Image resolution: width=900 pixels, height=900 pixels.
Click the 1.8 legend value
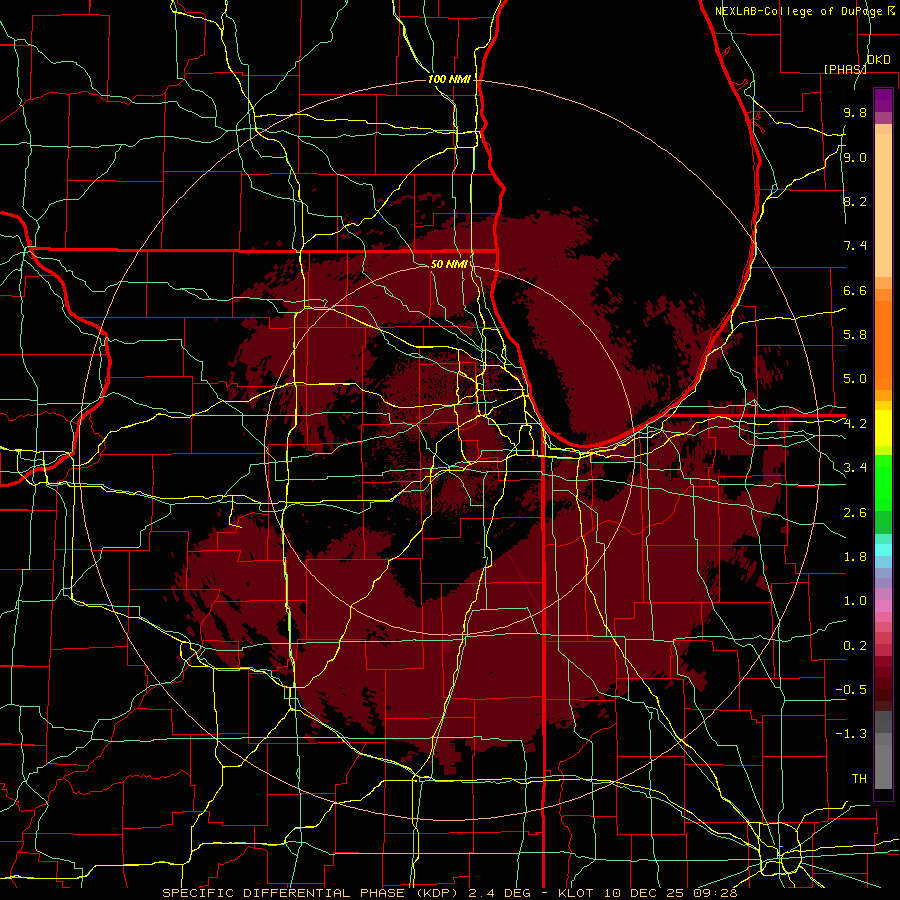(855, 557)
